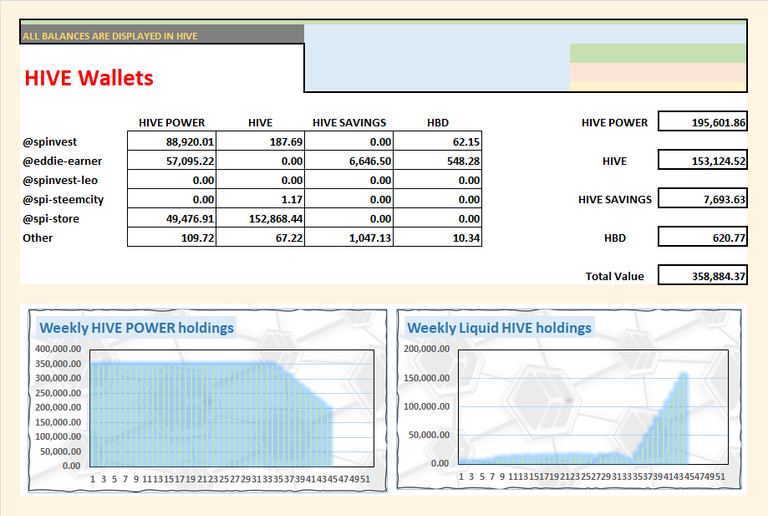Image resolution: width=768 pixels, height=516 pixels.
Task: Select the Other row label
Action: pos(37,238)
